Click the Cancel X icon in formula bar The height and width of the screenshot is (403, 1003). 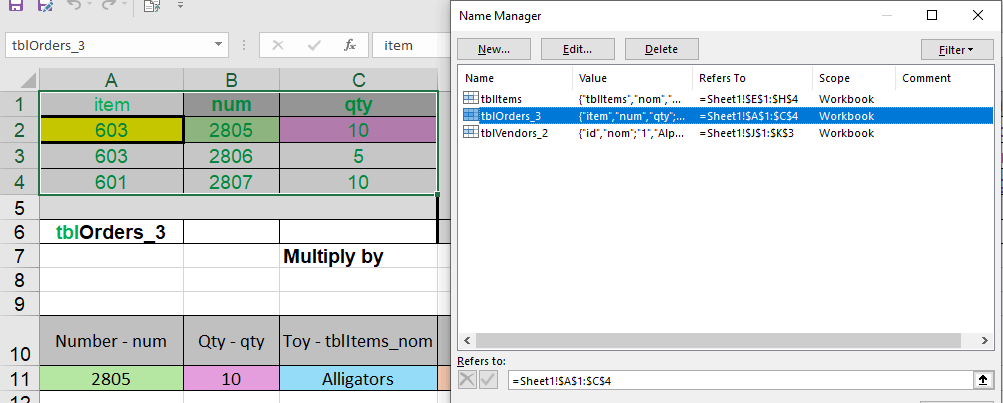(278, 45)
